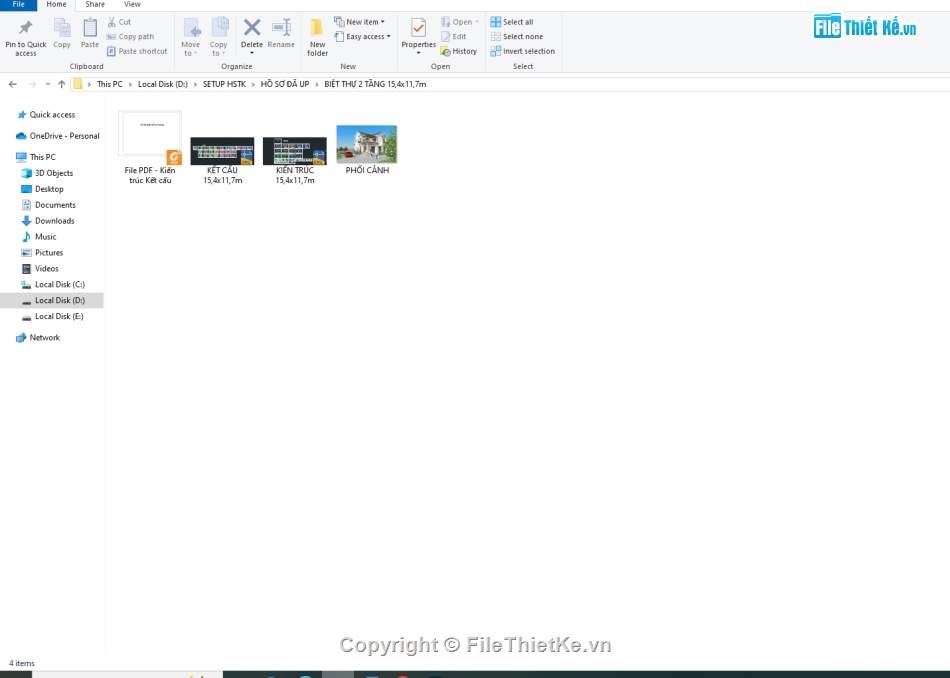Create a New folder from ribbon

tap(317, 35)
